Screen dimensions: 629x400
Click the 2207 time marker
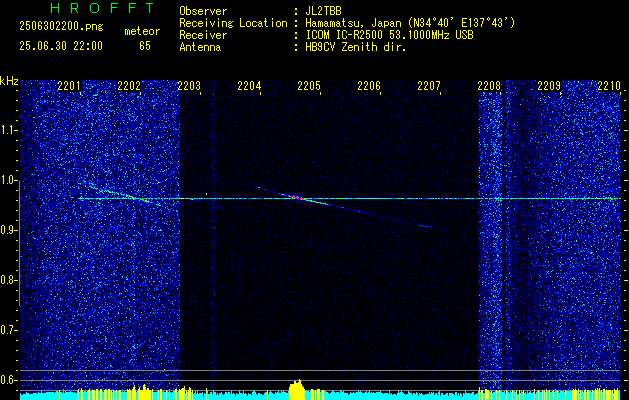point(428,86)
